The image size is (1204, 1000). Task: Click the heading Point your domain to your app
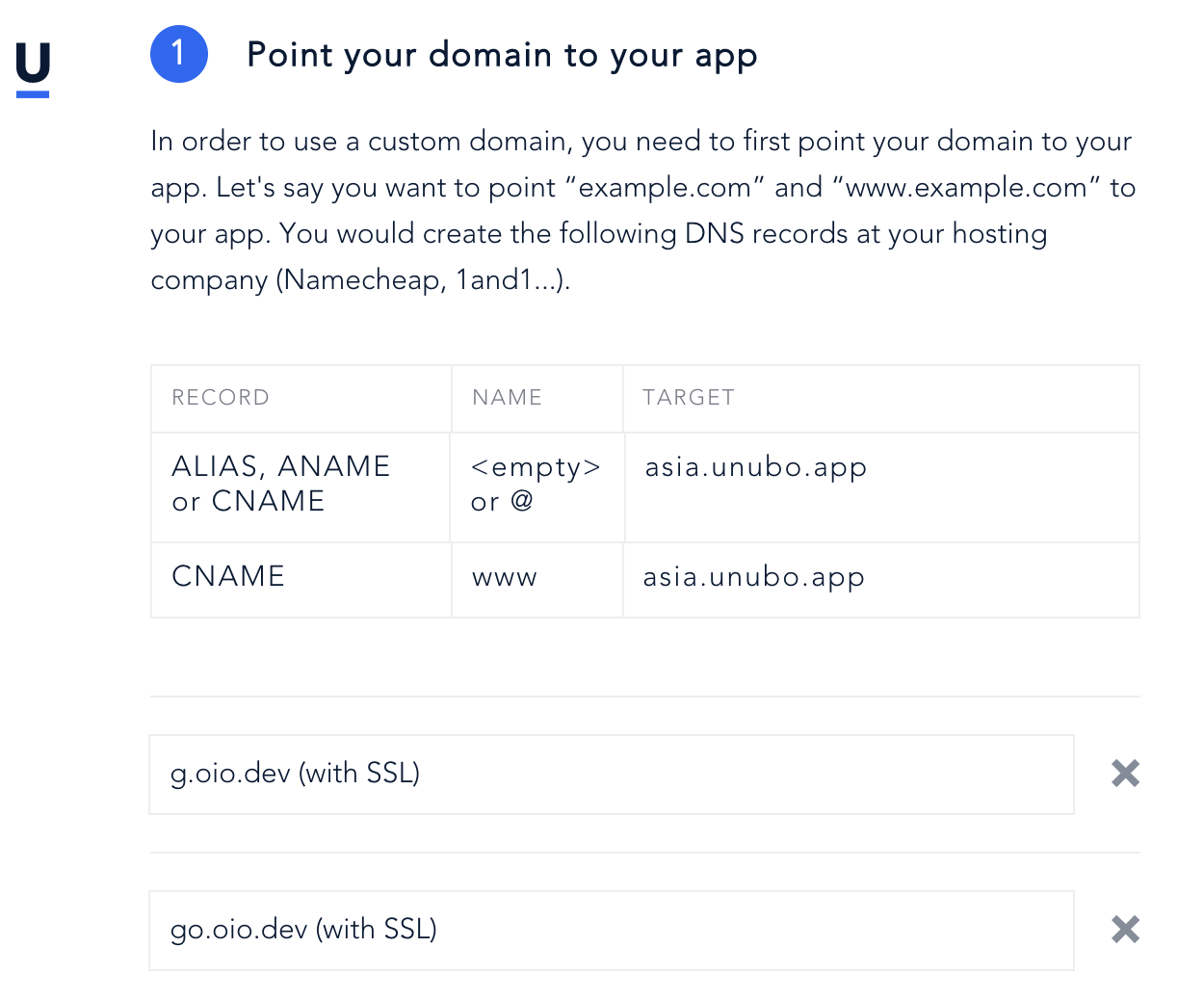pos(502,55)
